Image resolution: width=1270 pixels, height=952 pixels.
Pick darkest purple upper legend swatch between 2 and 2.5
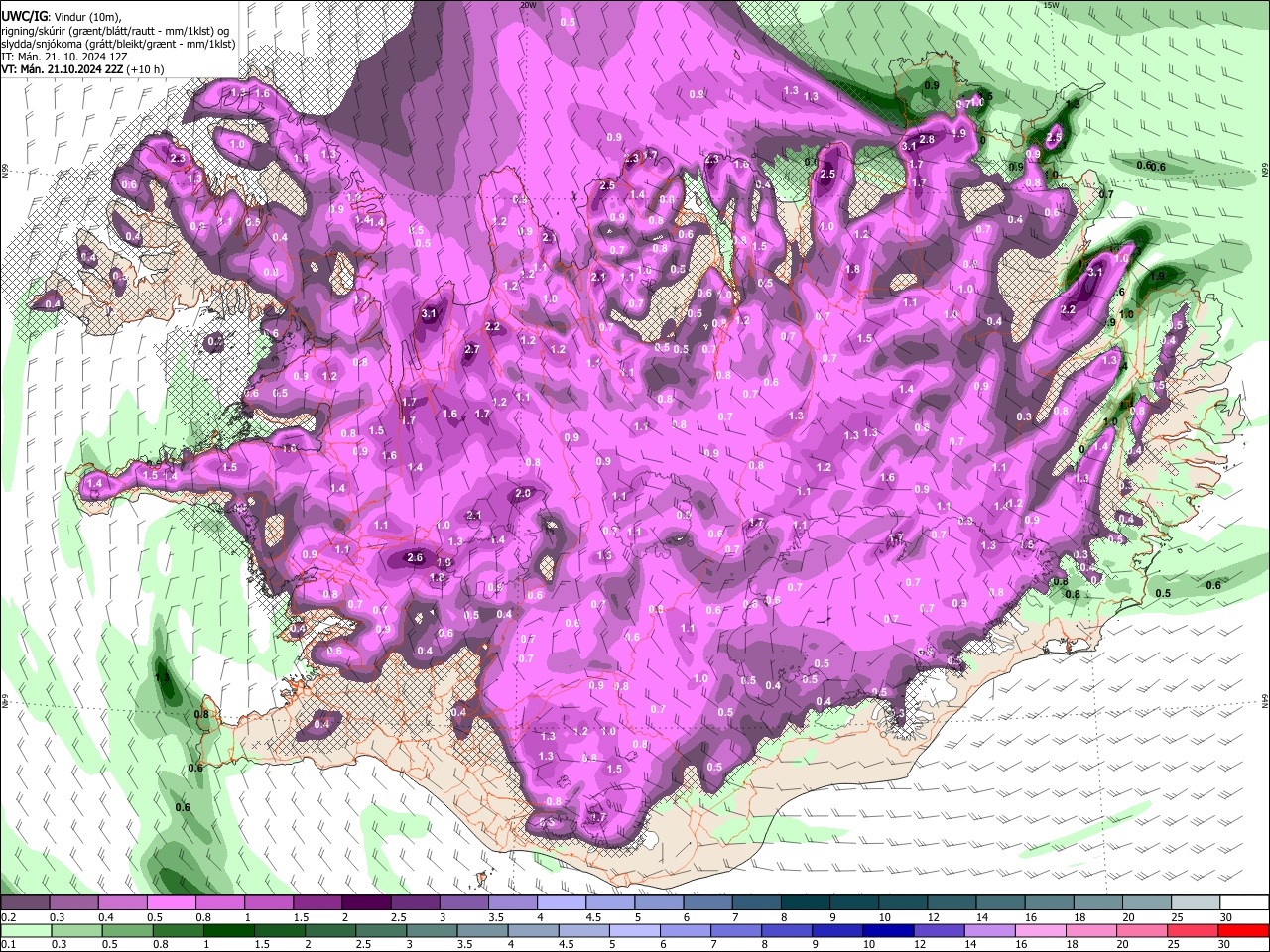pyautogui.click(x=366, y=903)
